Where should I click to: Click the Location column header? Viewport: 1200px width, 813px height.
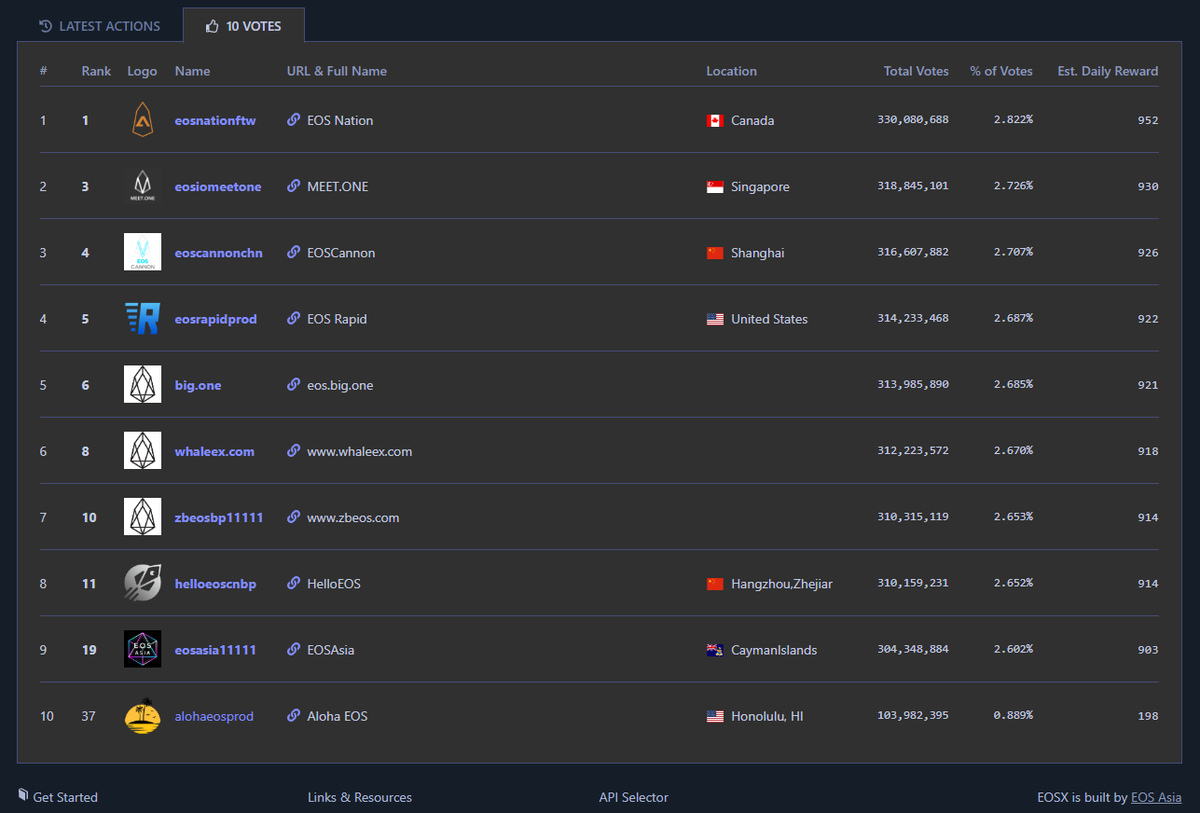tap(731, 71)
